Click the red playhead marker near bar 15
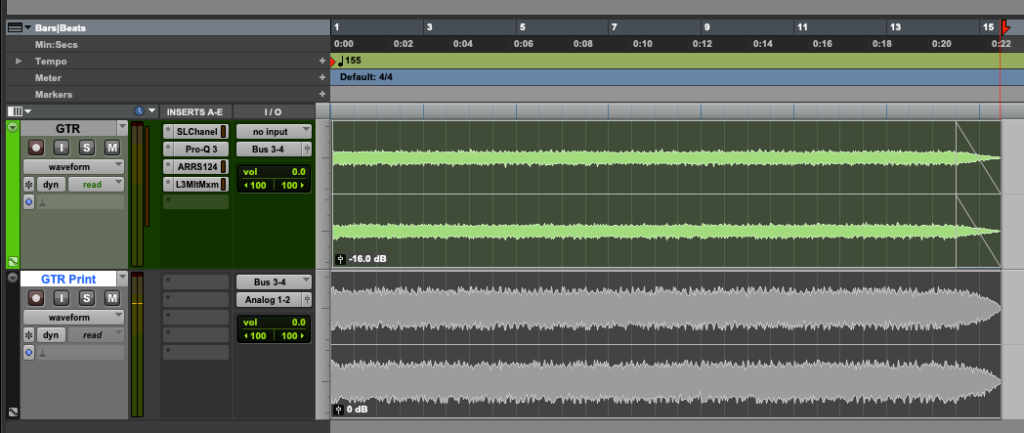This screenshot has width=1024, height=433. [x=1005, y=27]
